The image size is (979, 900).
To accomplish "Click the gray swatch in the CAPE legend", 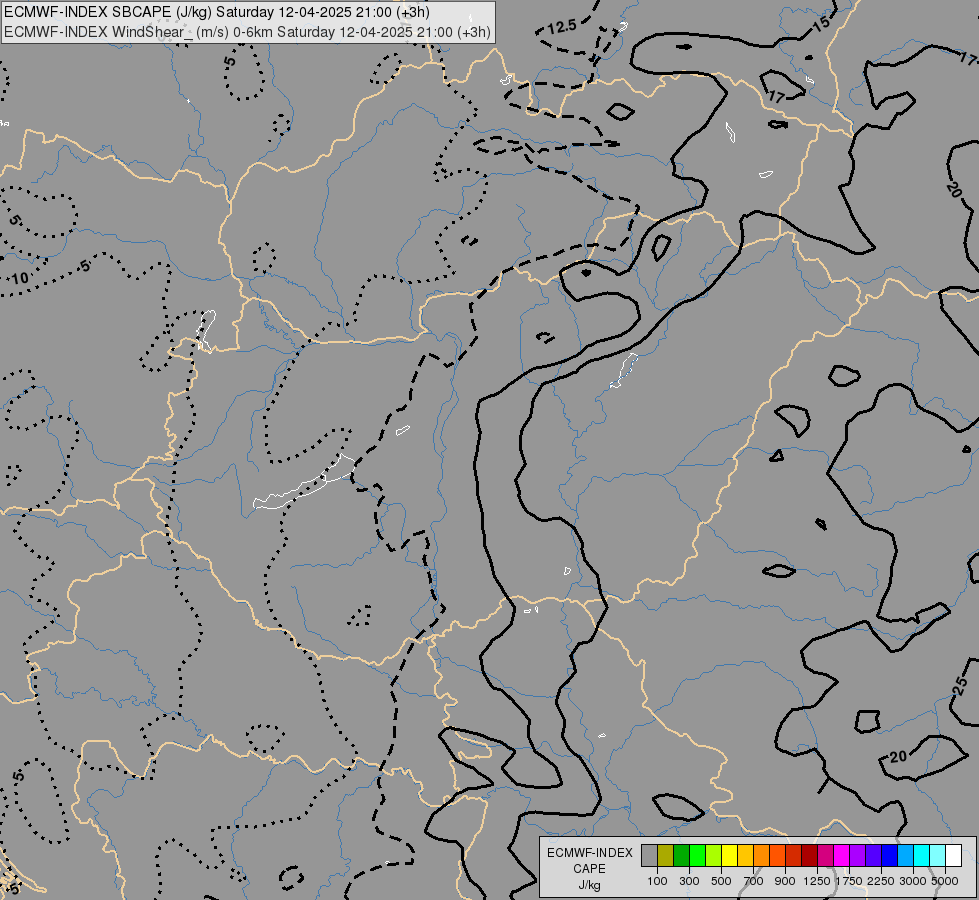I will pyautogui.click(x=649, y=855).
